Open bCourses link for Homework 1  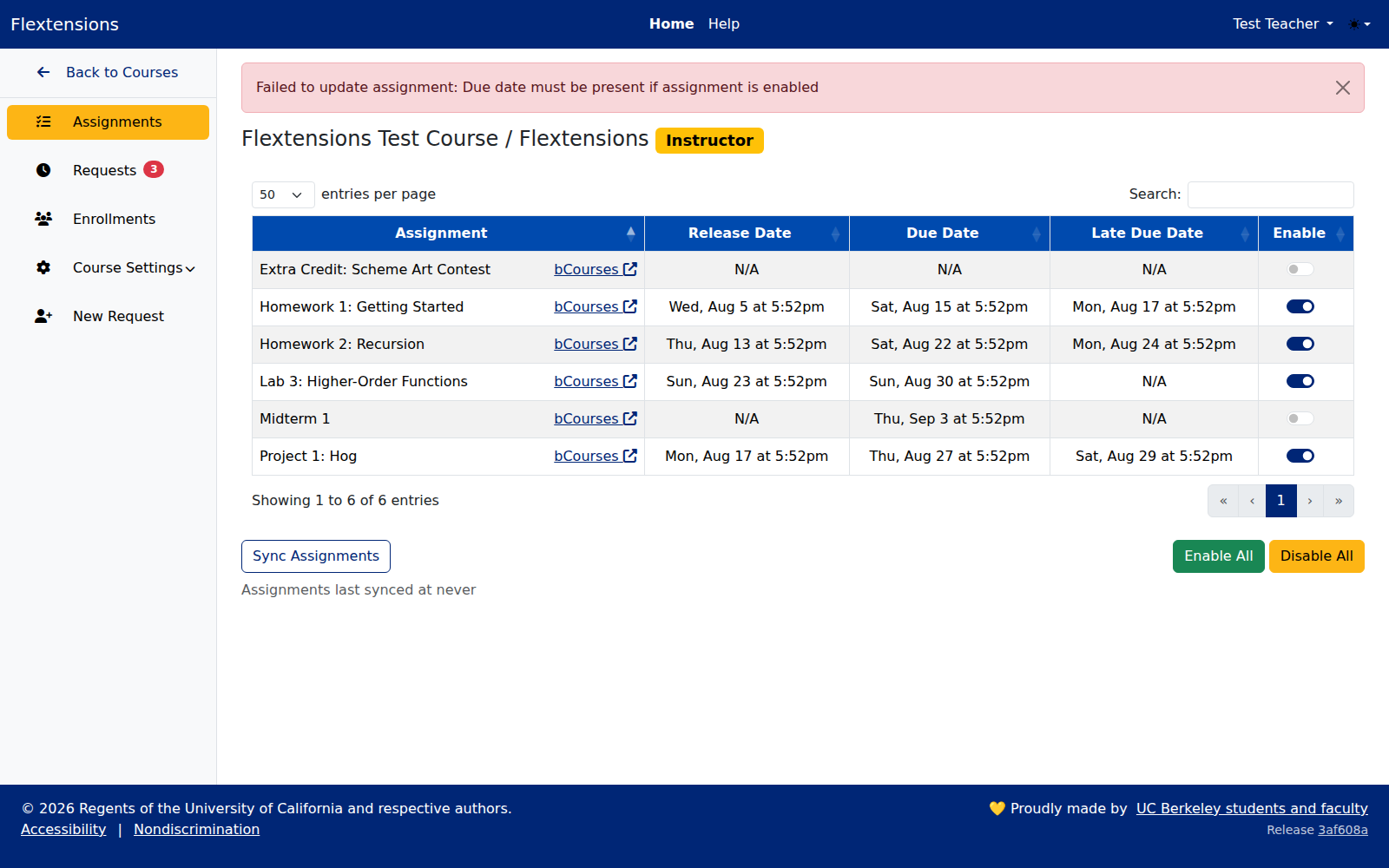[x=596, y=306]
